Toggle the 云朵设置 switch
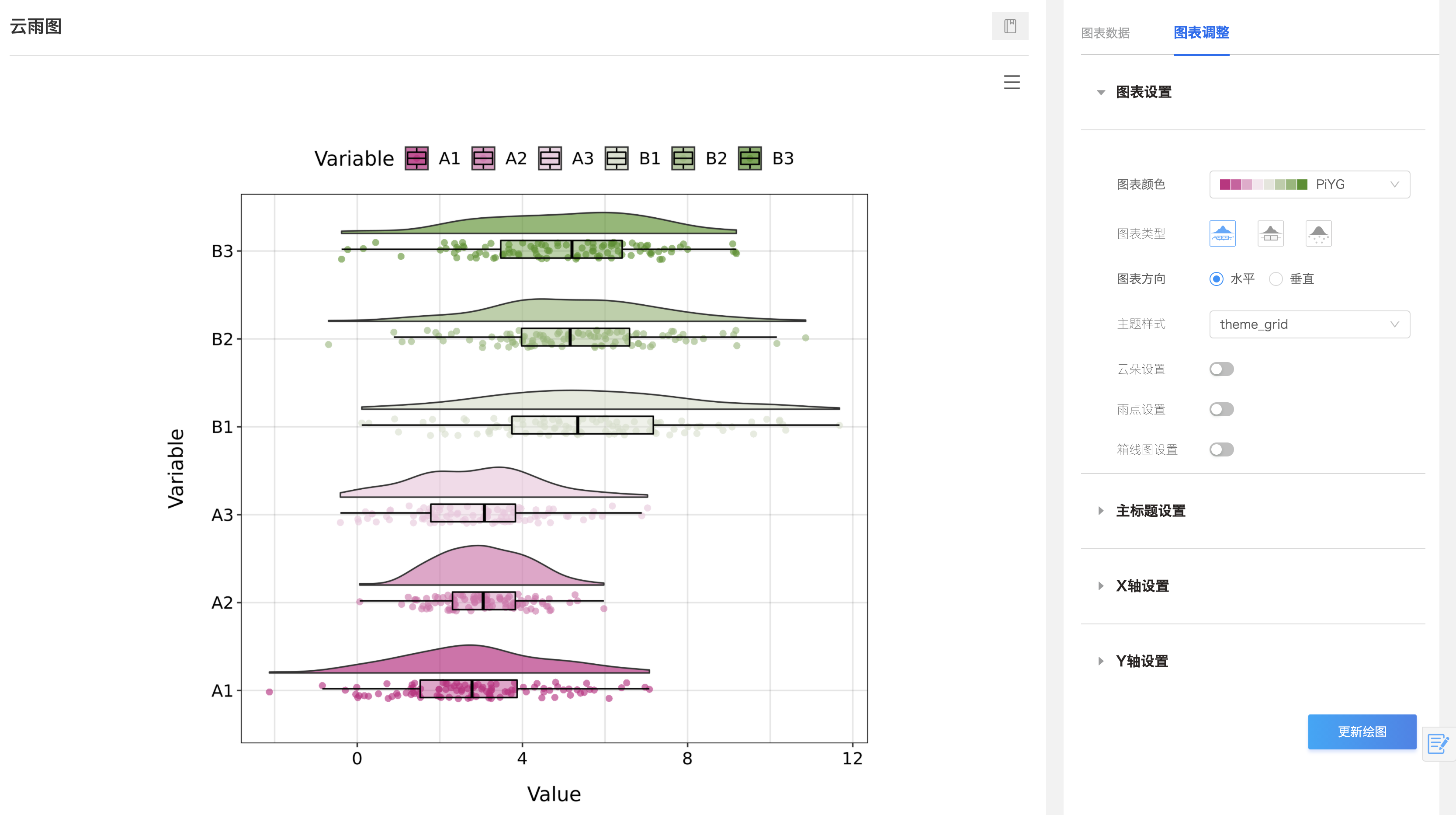This screenshot has height=815, width=1456. click(x=1221, y=369)
